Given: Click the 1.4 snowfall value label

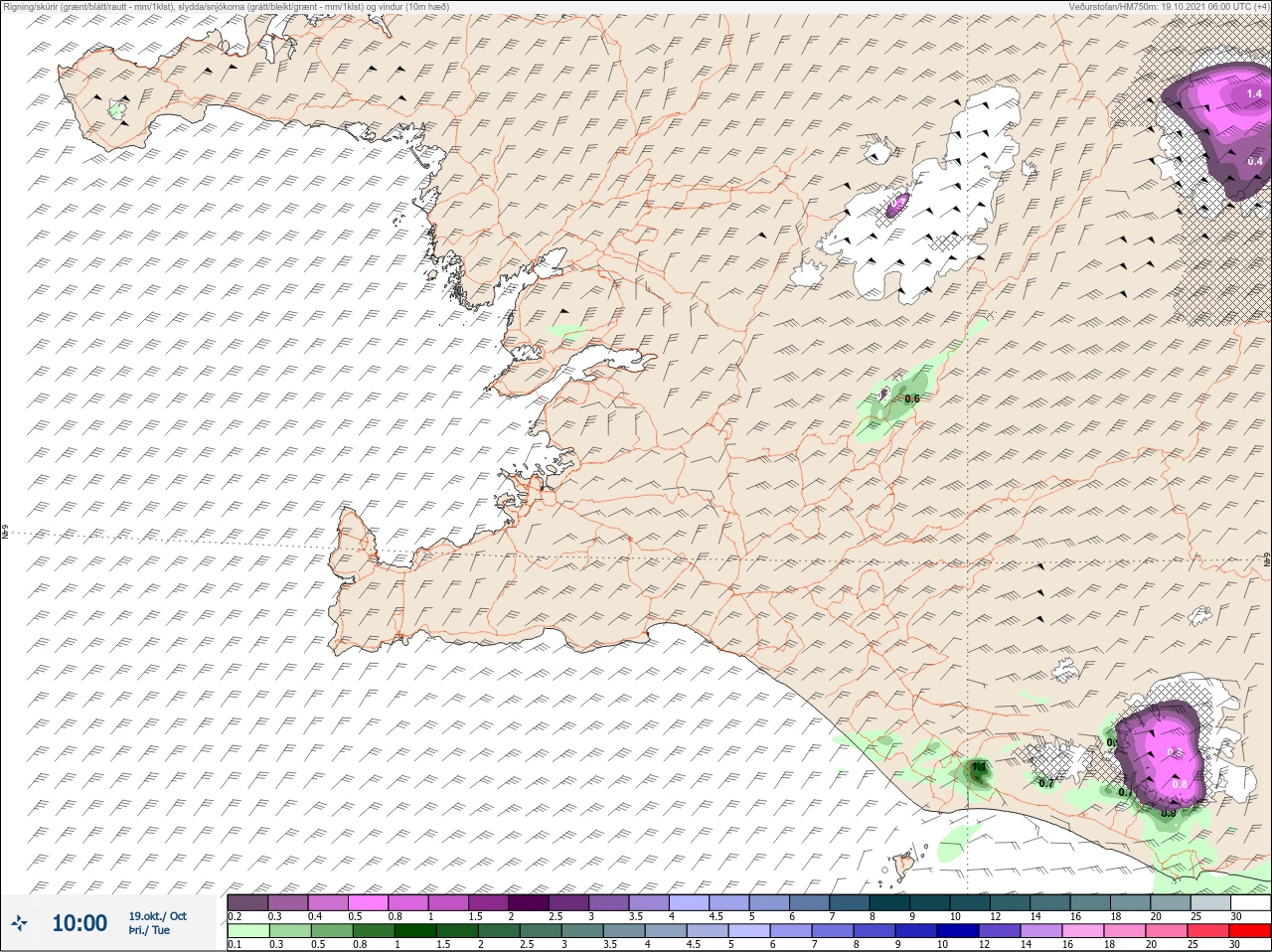Looking at the screenshot, I should [1254, 92].
